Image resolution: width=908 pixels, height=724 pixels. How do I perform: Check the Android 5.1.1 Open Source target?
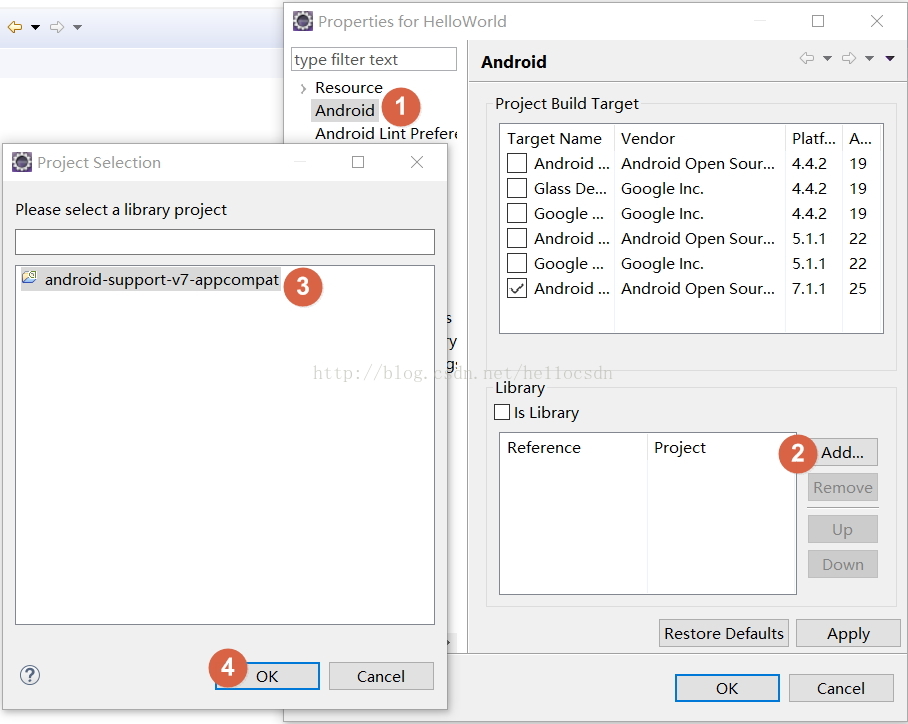point(517,238)
